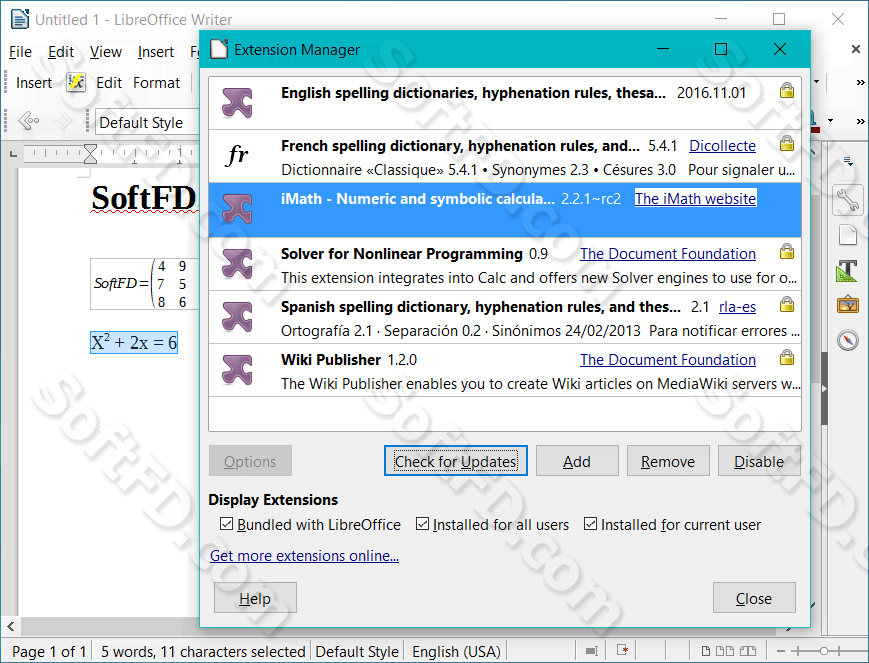This screenshot has height=663, width=869.
Task: Open the File menu
Action: click(20, 52)
